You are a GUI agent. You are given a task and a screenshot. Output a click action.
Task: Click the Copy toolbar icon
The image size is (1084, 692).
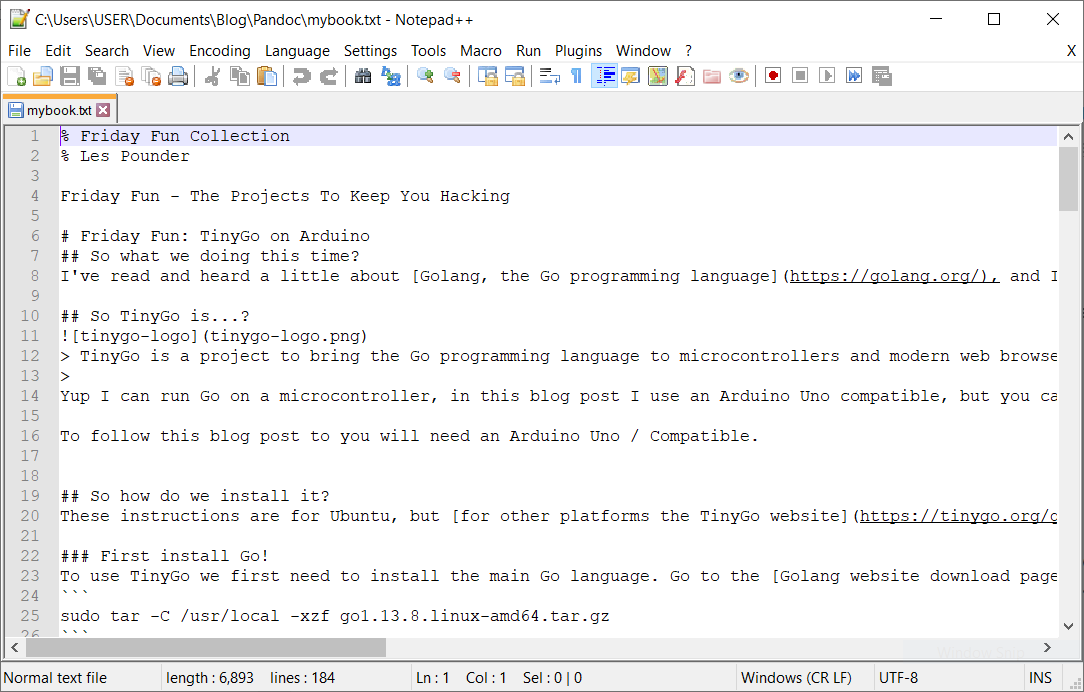[x=239, y=76]
